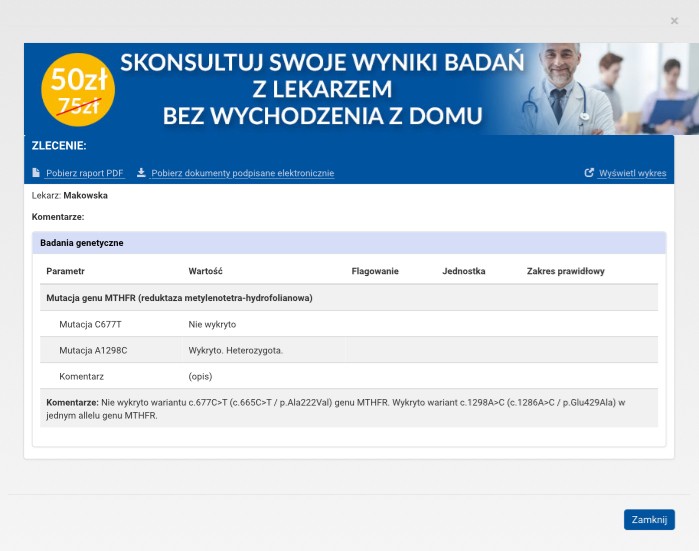
Task: Click the Lekarz: label
Action: (46, 195)
